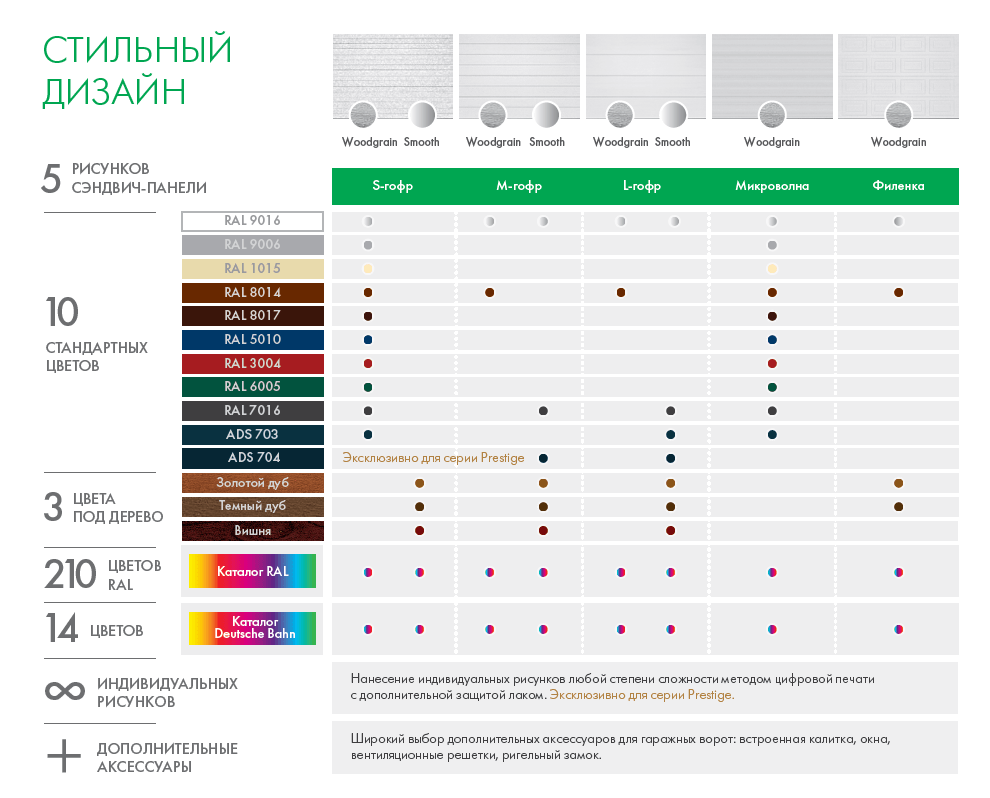Screen dimensions: 990x798
Task: Choose the RAL 6005 green color swatch
Action: (253, 386)
